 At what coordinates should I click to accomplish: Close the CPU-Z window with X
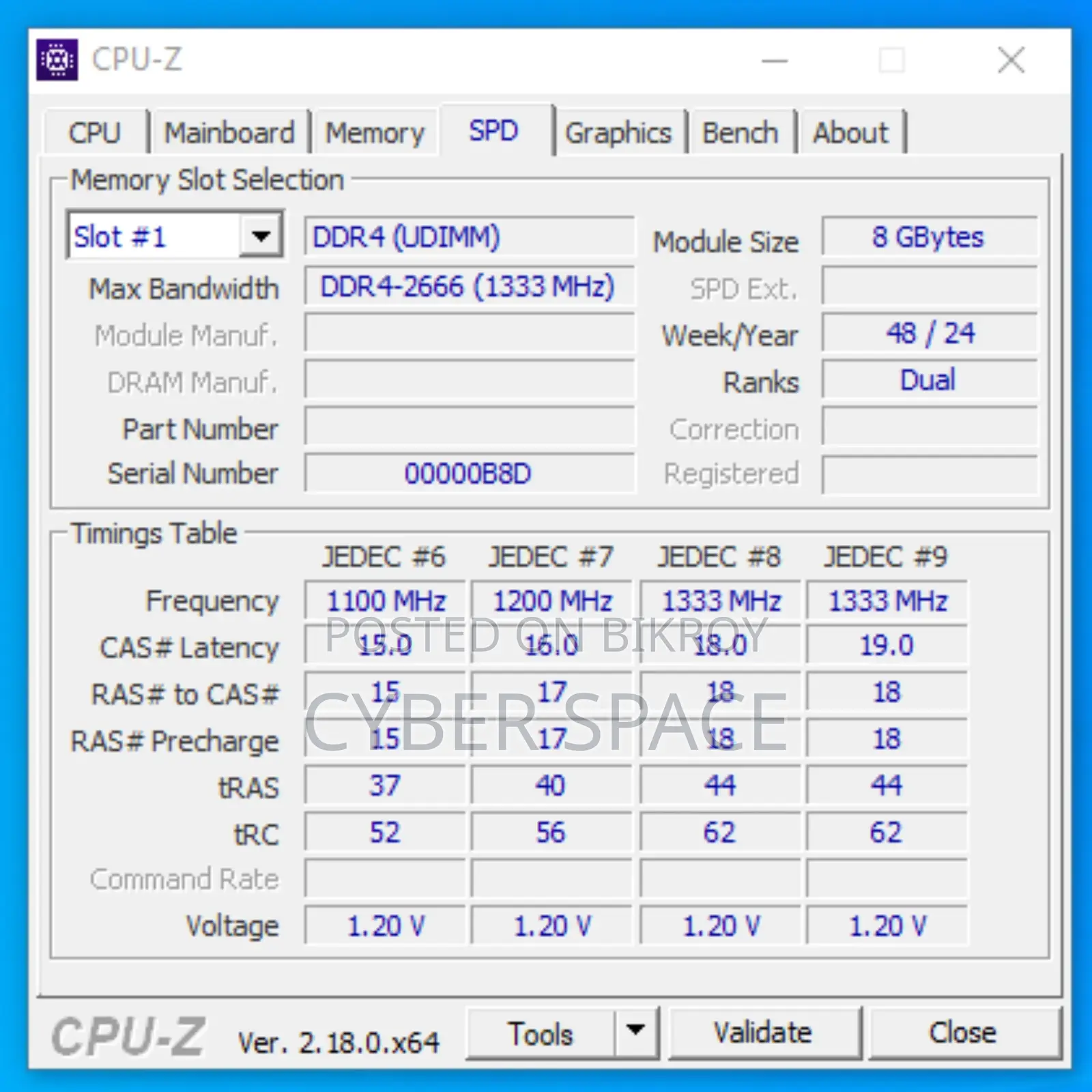(x=1011, y=60)
